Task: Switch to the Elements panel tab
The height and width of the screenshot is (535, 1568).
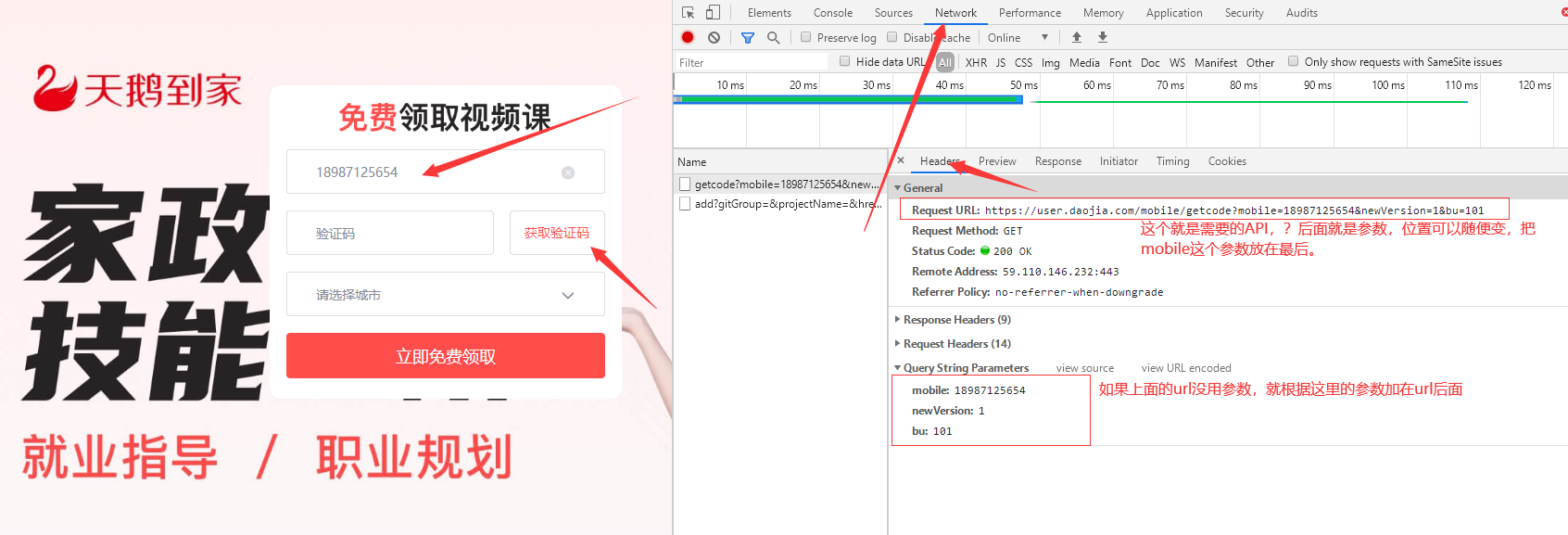Action: point(769,13)
